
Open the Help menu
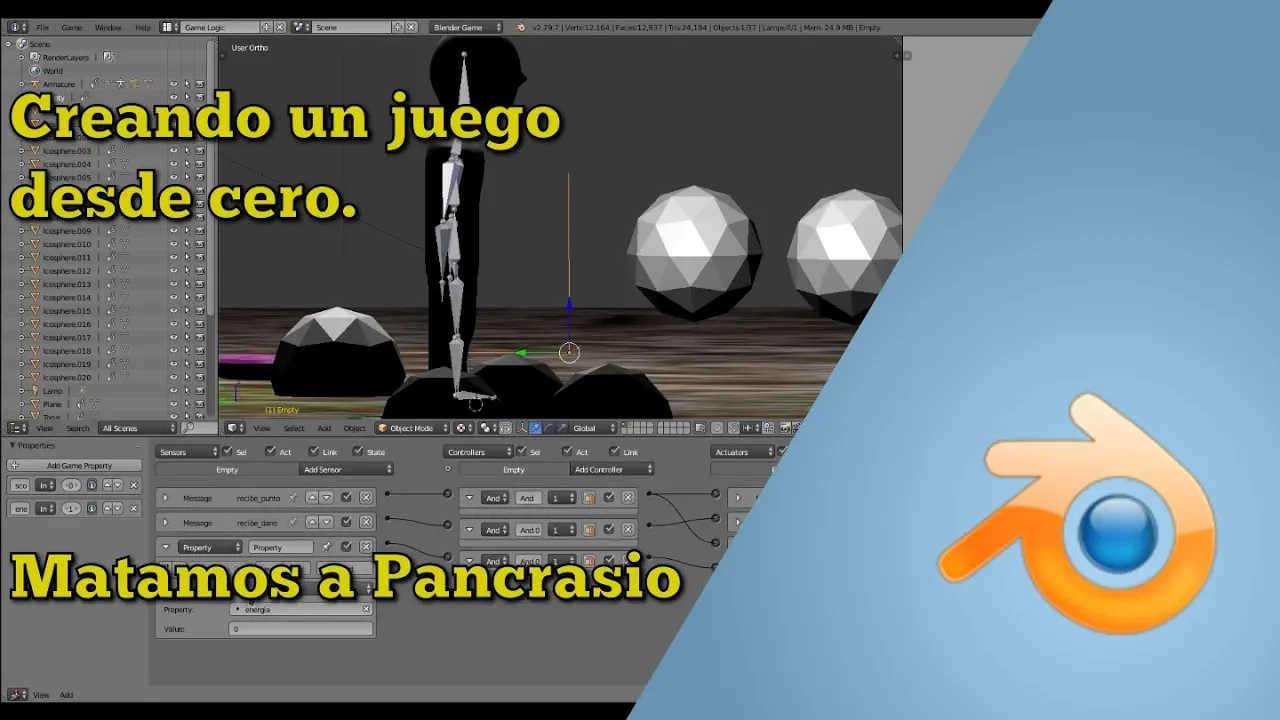click(x=143, y=27)
